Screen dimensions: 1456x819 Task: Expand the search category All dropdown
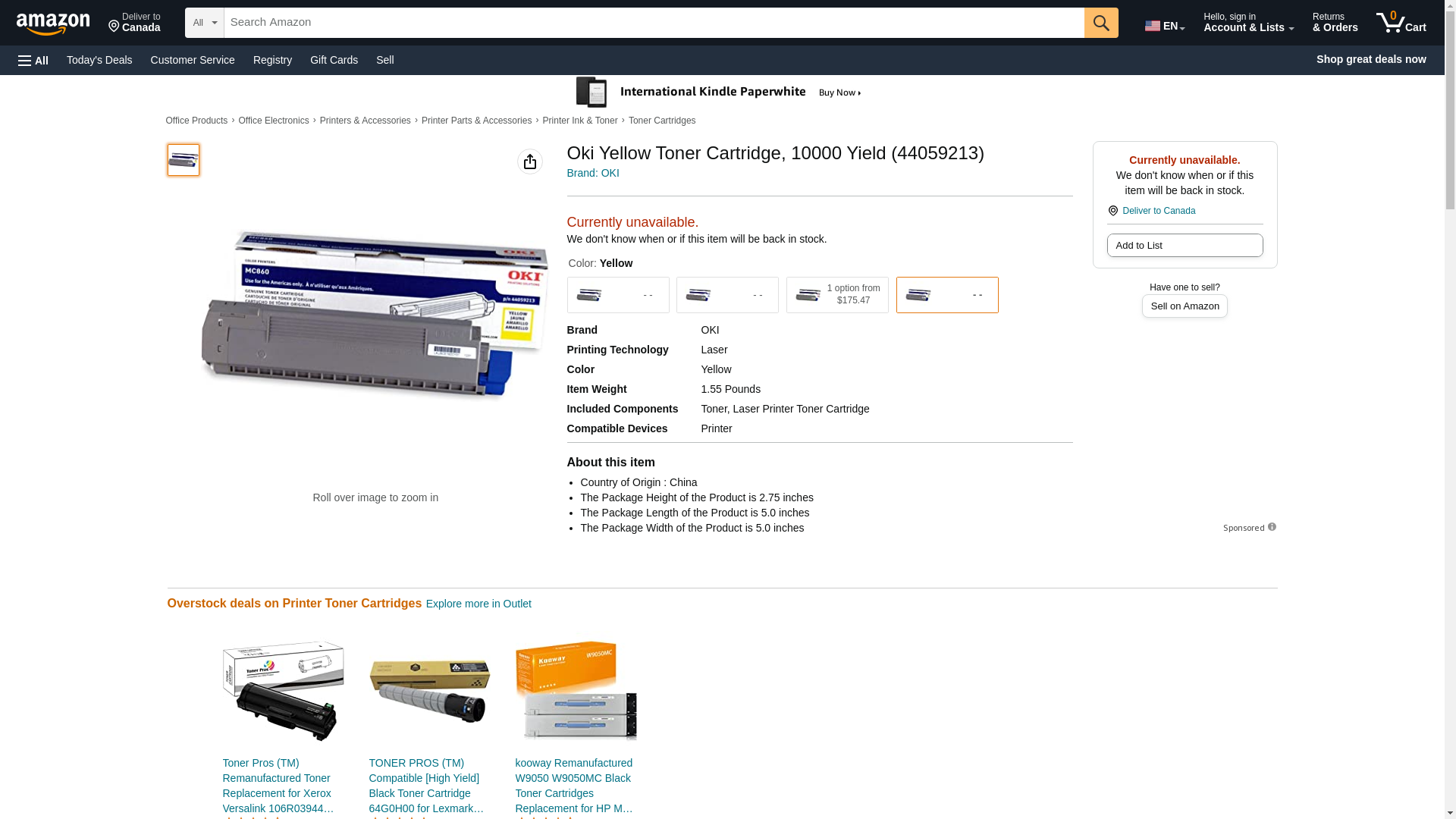(204, 23)
